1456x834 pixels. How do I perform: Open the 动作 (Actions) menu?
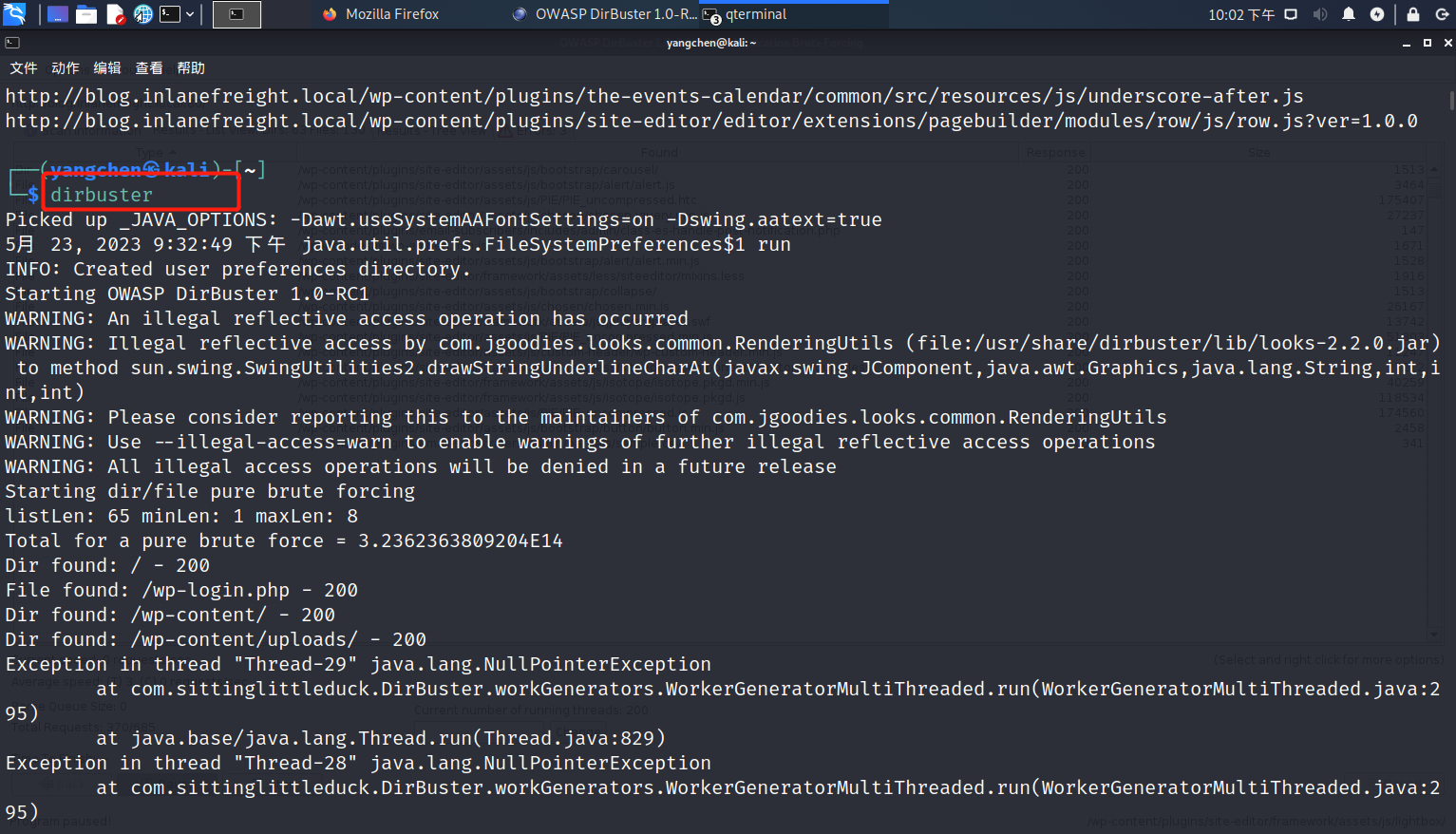(x=66, y=68)
